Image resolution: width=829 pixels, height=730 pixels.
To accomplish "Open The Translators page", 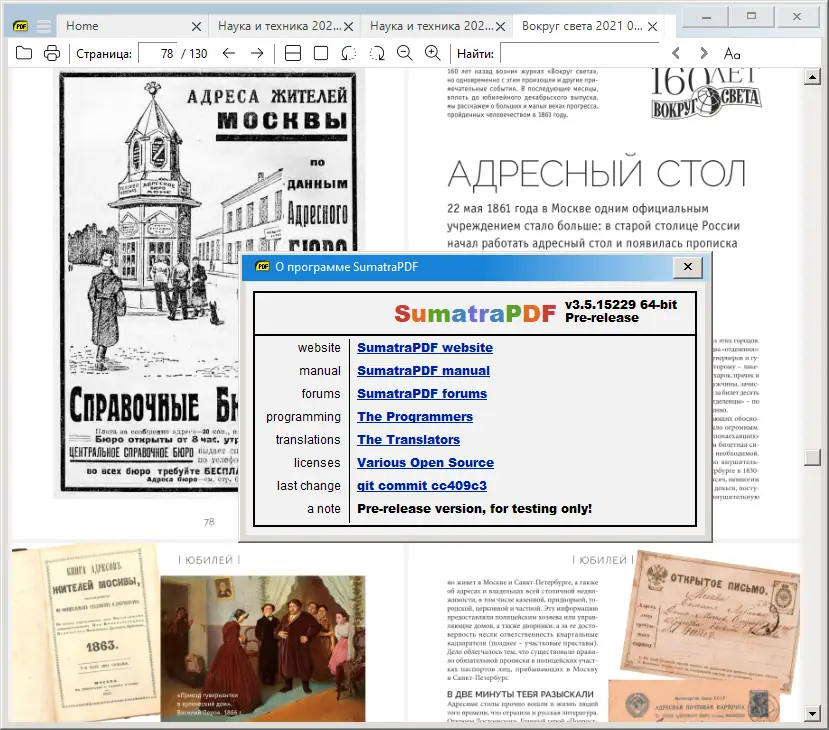I will 408,439.
